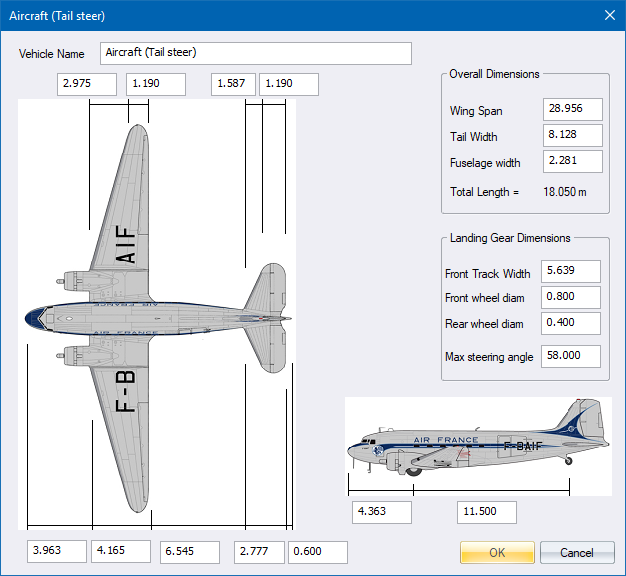Edit the Tail Width input box
Viewport: 626px width, 576px height.
pyautogui.click(x=572, y=136)
